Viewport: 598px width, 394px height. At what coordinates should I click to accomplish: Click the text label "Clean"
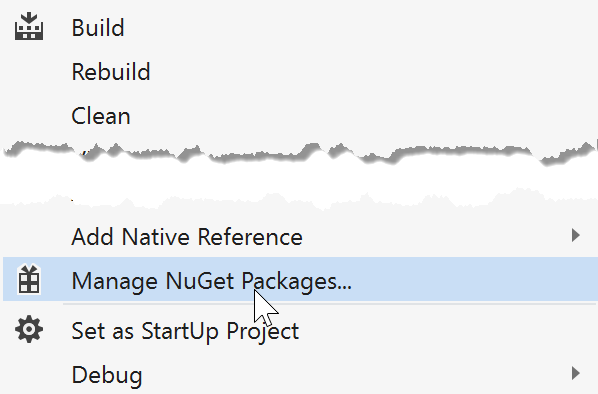click(101, 116)
